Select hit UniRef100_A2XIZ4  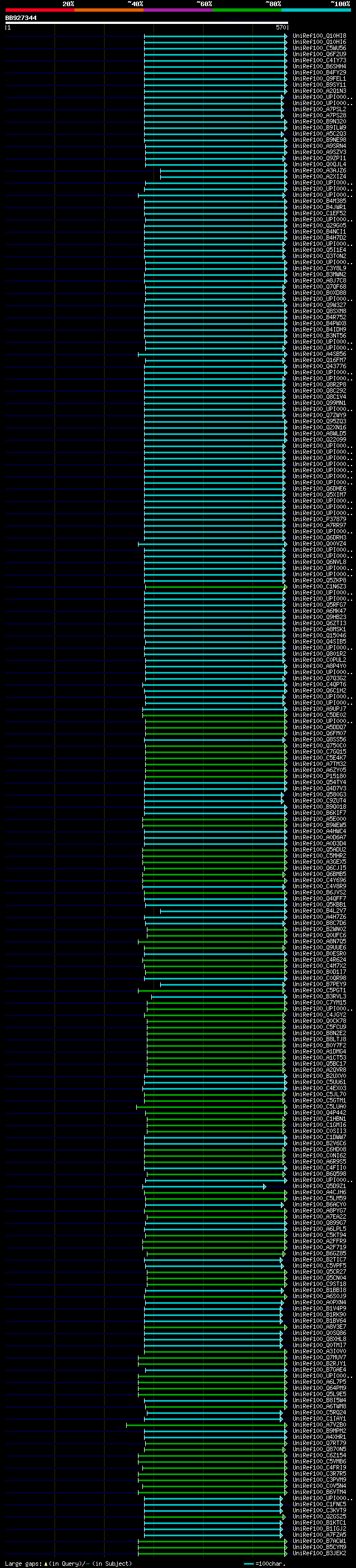[319, 176]
